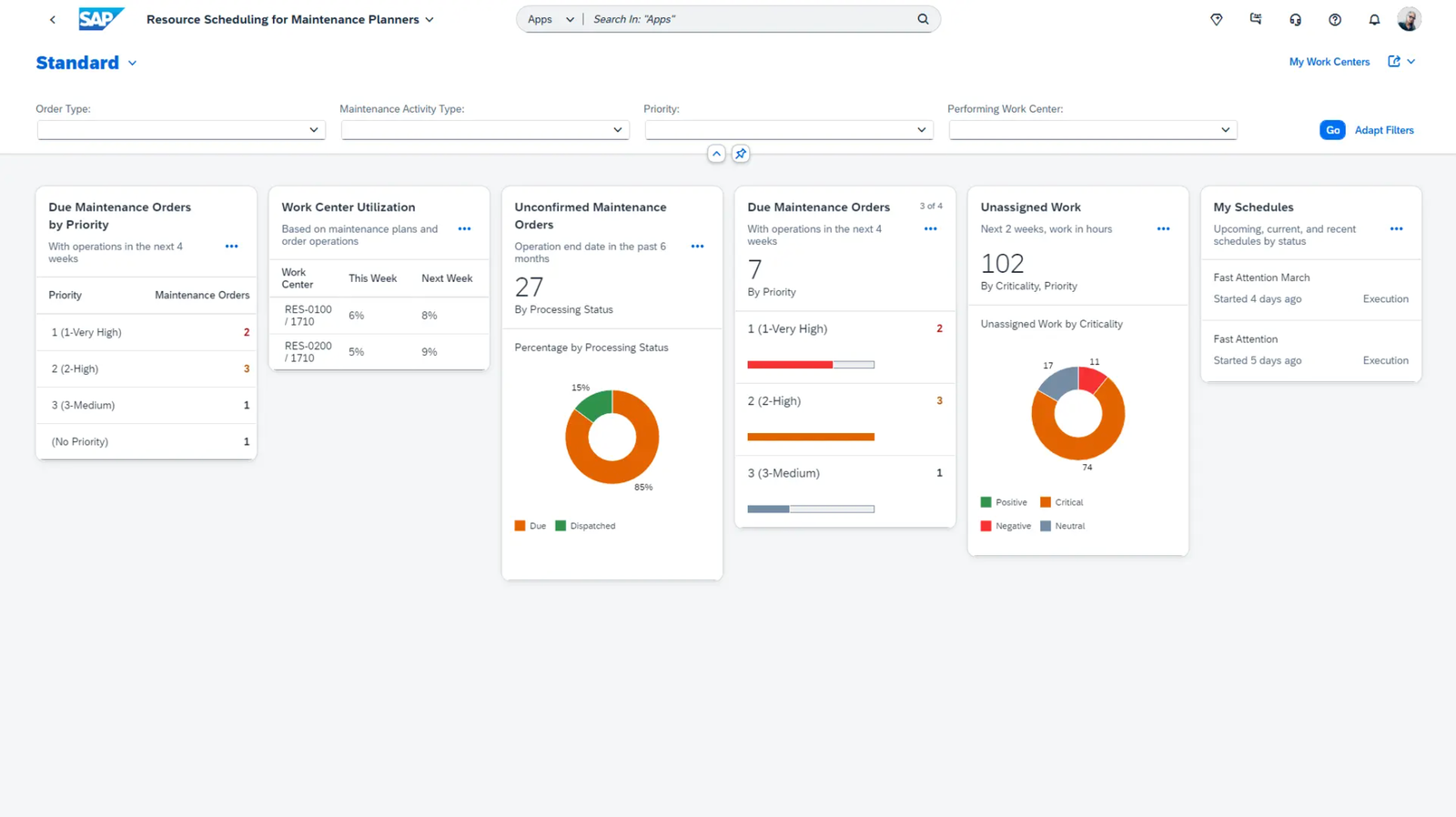Click the share export icon
Image resolution: width=1456 pixels, height=817 pixels.
(x=1393, y=62)
